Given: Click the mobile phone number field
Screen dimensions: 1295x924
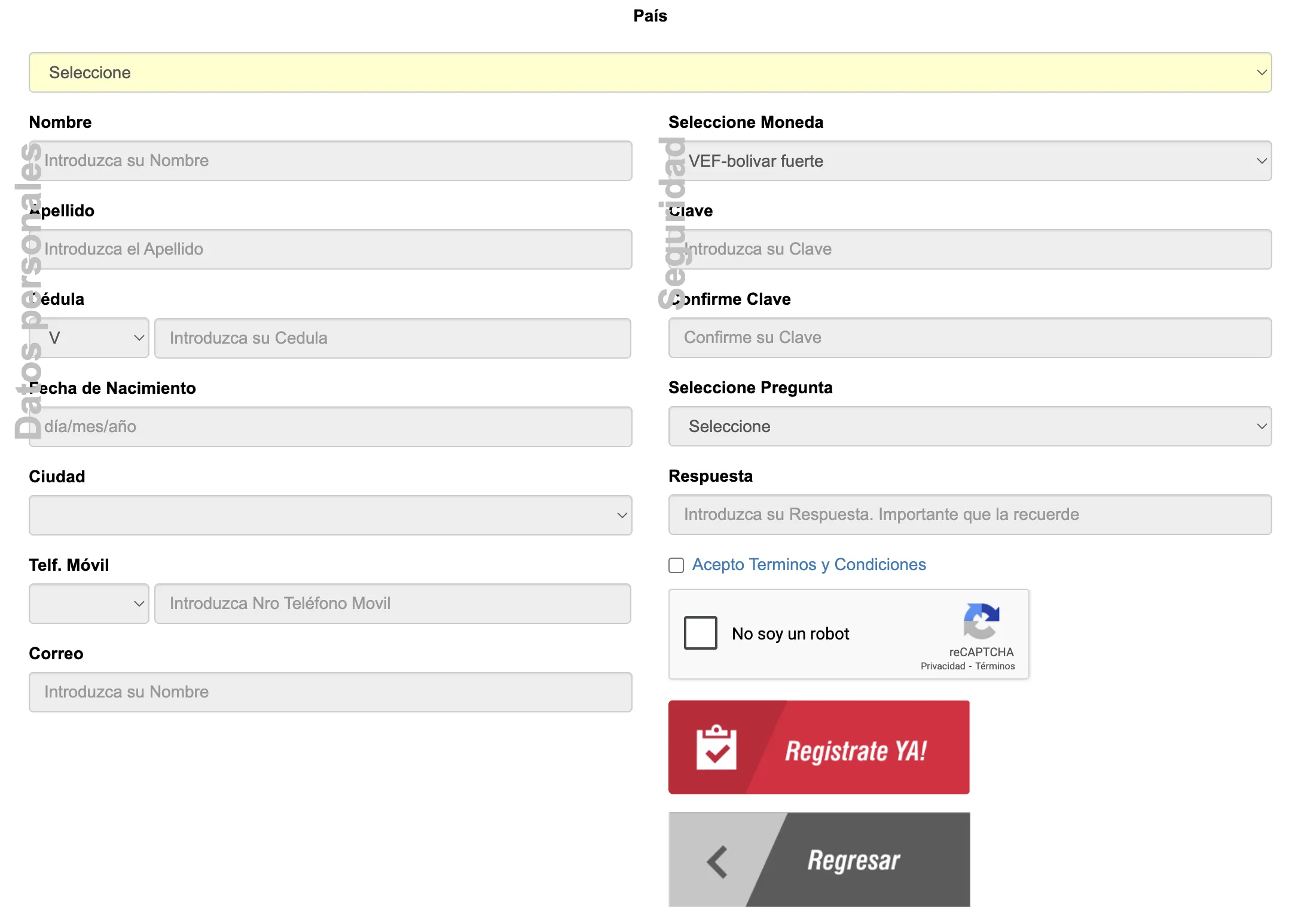Looking at the screenshot, I should click(393, 603).
